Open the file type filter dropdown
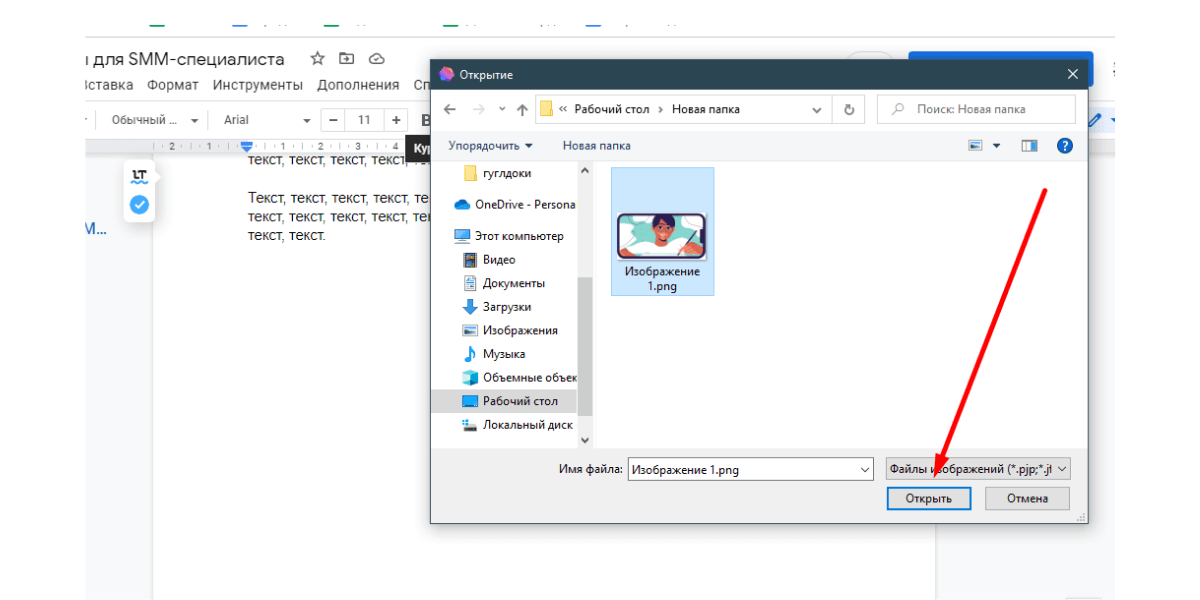The height and width of the screenshot is (600, 1200). [978, 469]
